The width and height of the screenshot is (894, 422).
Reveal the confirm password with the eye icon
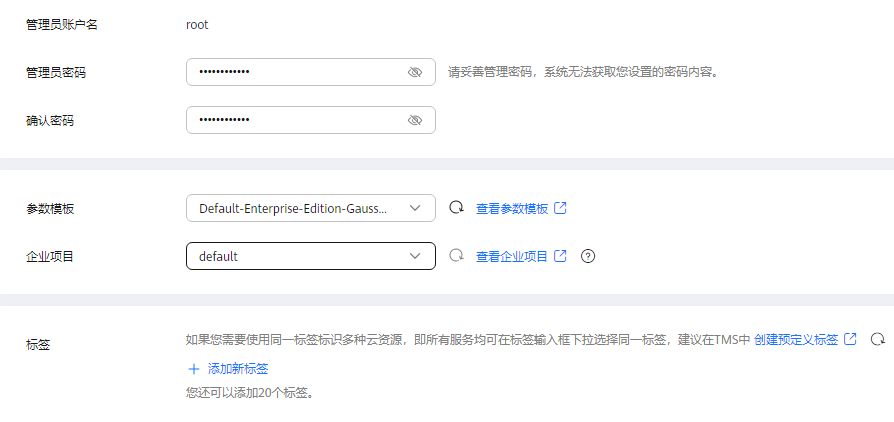(x=415, y=120)
